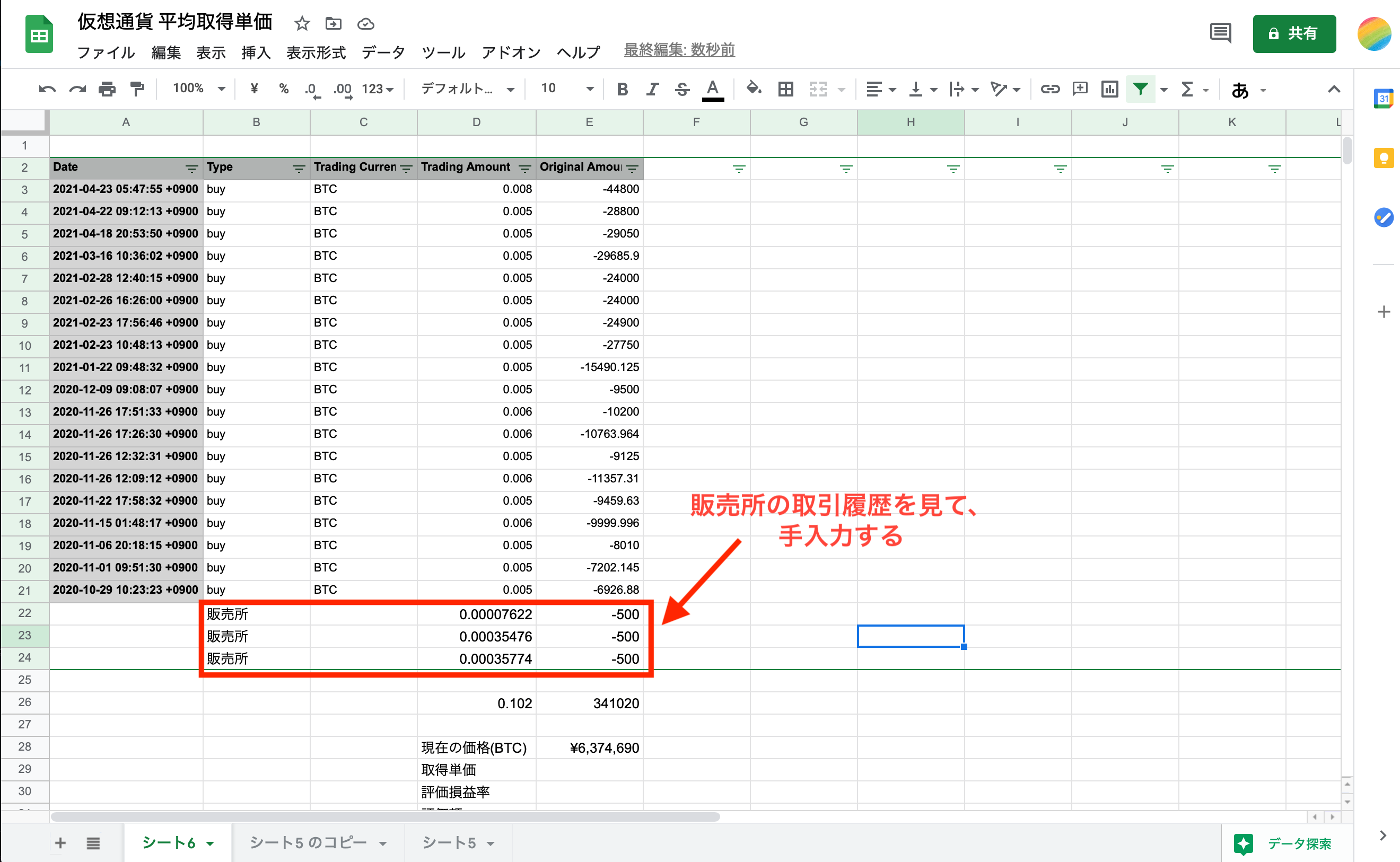
Task: Click the borders grid icon
Action: tap(786, 89)
